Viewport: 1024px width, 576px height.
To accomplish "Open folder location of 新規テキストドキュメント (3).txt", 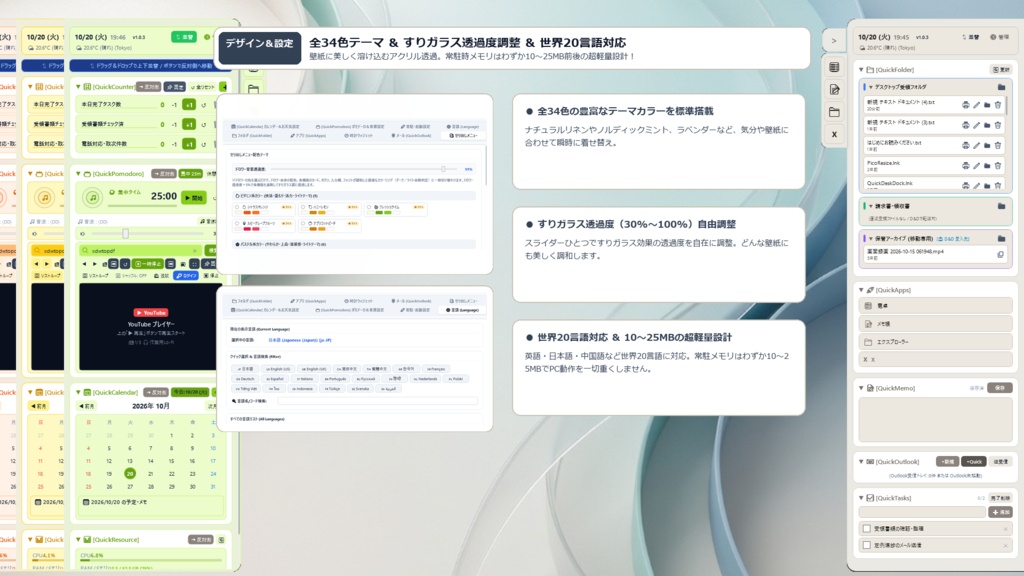I will pos(987,125).
